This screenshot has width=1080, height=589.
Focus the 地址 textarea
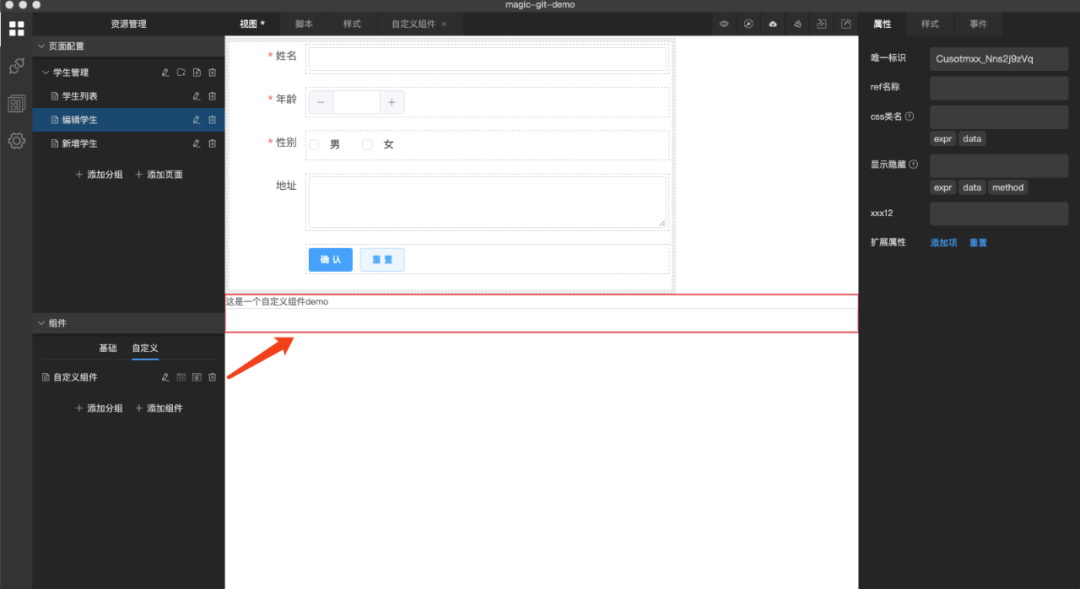[488, 202]
